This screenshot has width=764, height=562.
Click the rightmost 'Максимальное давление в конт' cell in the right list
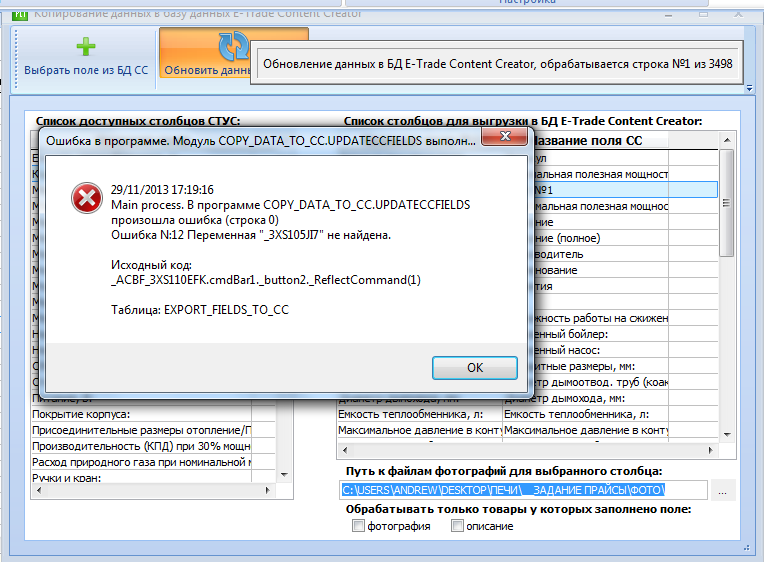pos(586,430)
